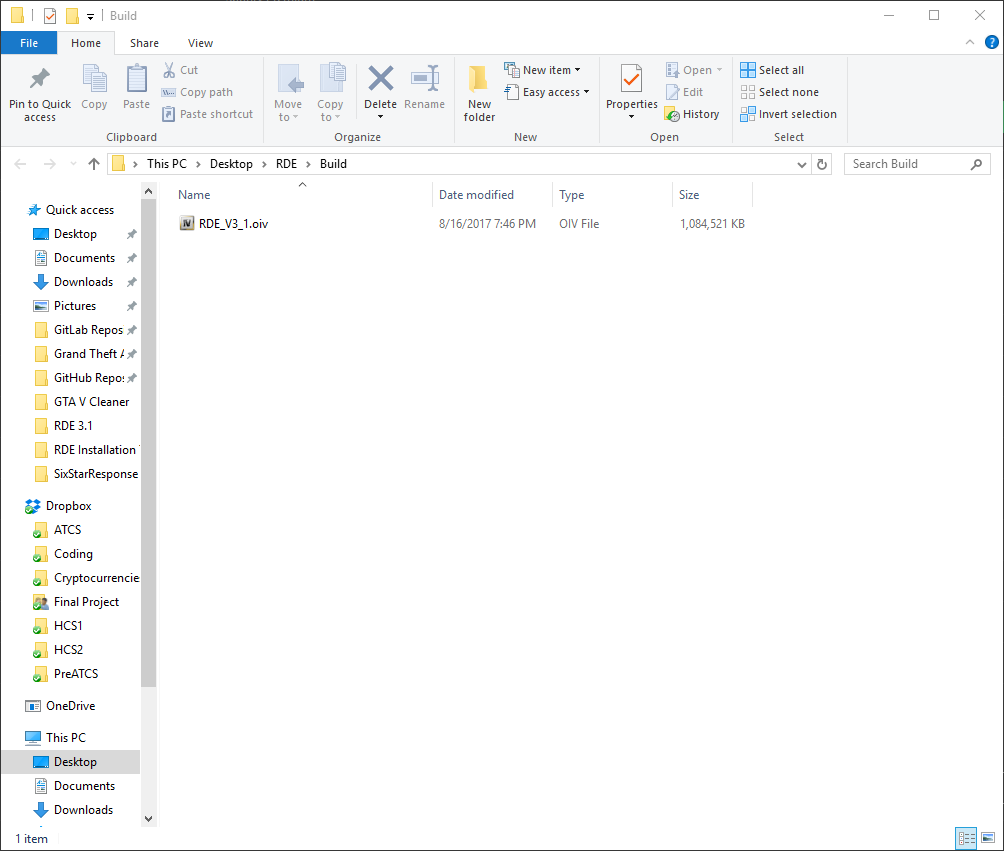
Task: Open the PreATCS folder
Action: [76, 674]
